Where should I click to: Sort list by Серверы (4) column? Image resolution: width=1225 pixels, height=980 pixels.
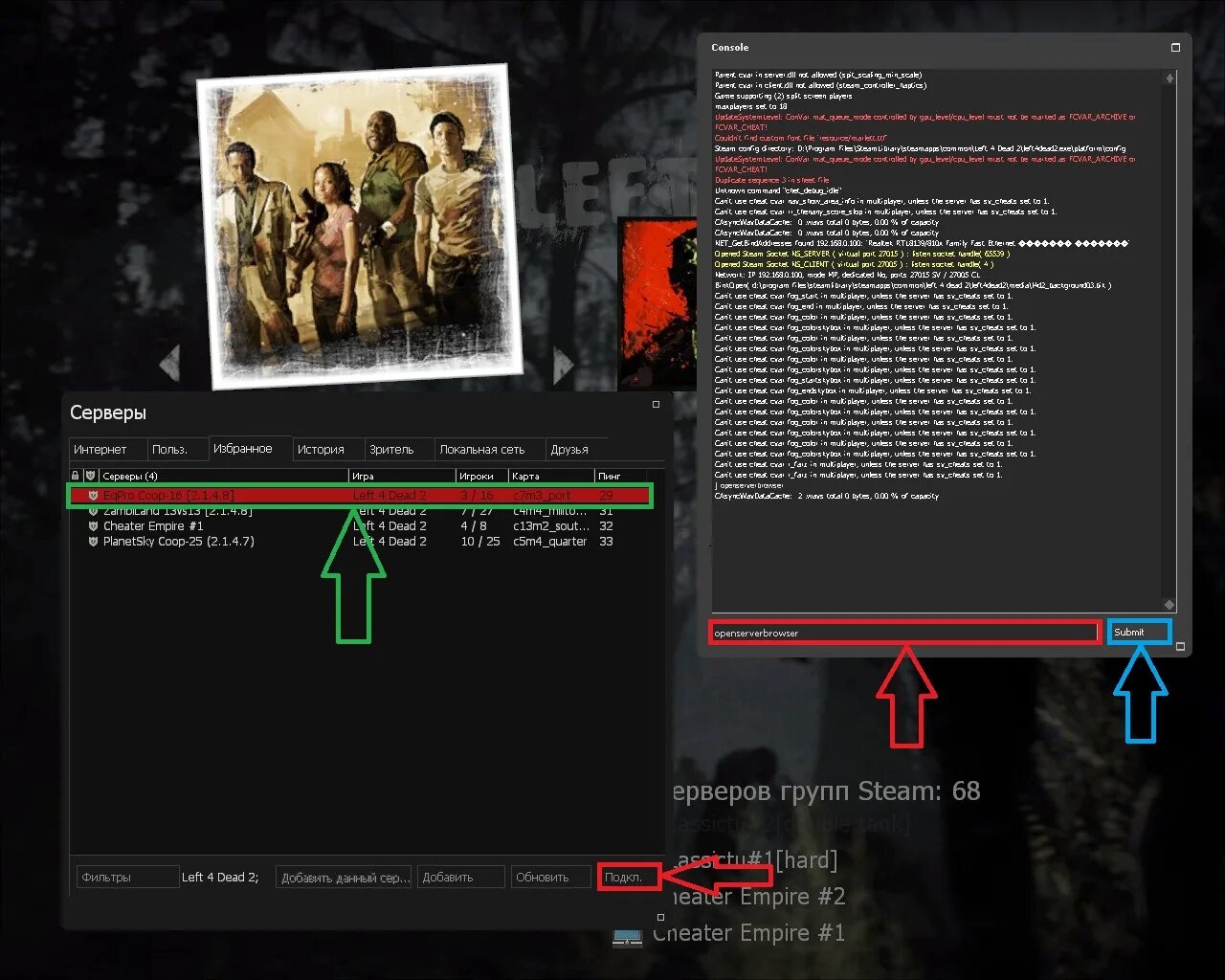tap(224, 476)
